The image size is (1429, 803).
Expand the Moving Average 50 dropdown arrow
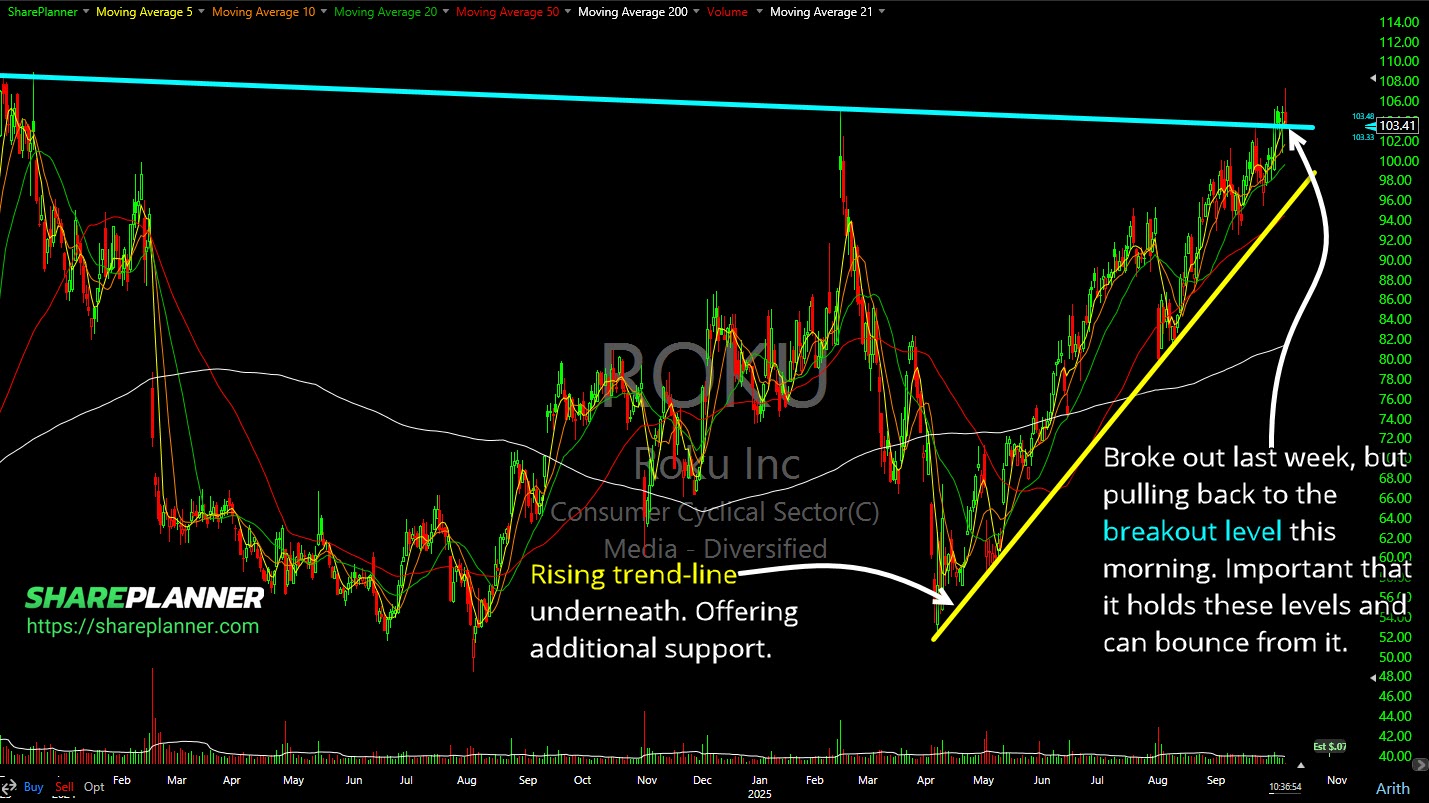click(567, 12)
